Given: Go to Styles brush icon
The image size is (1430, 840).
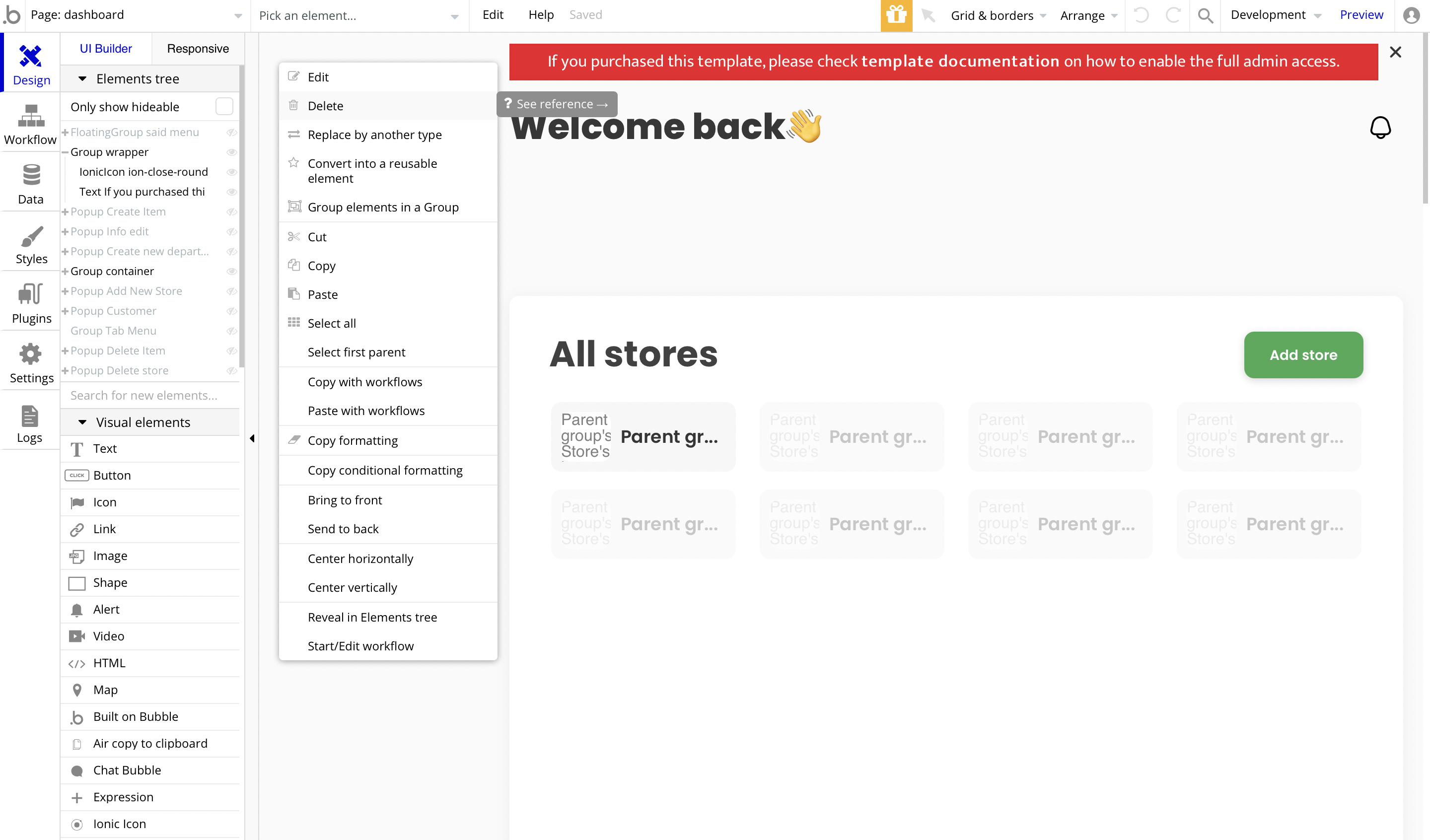Looking at the screenshot, I should (x=31, y=244).
